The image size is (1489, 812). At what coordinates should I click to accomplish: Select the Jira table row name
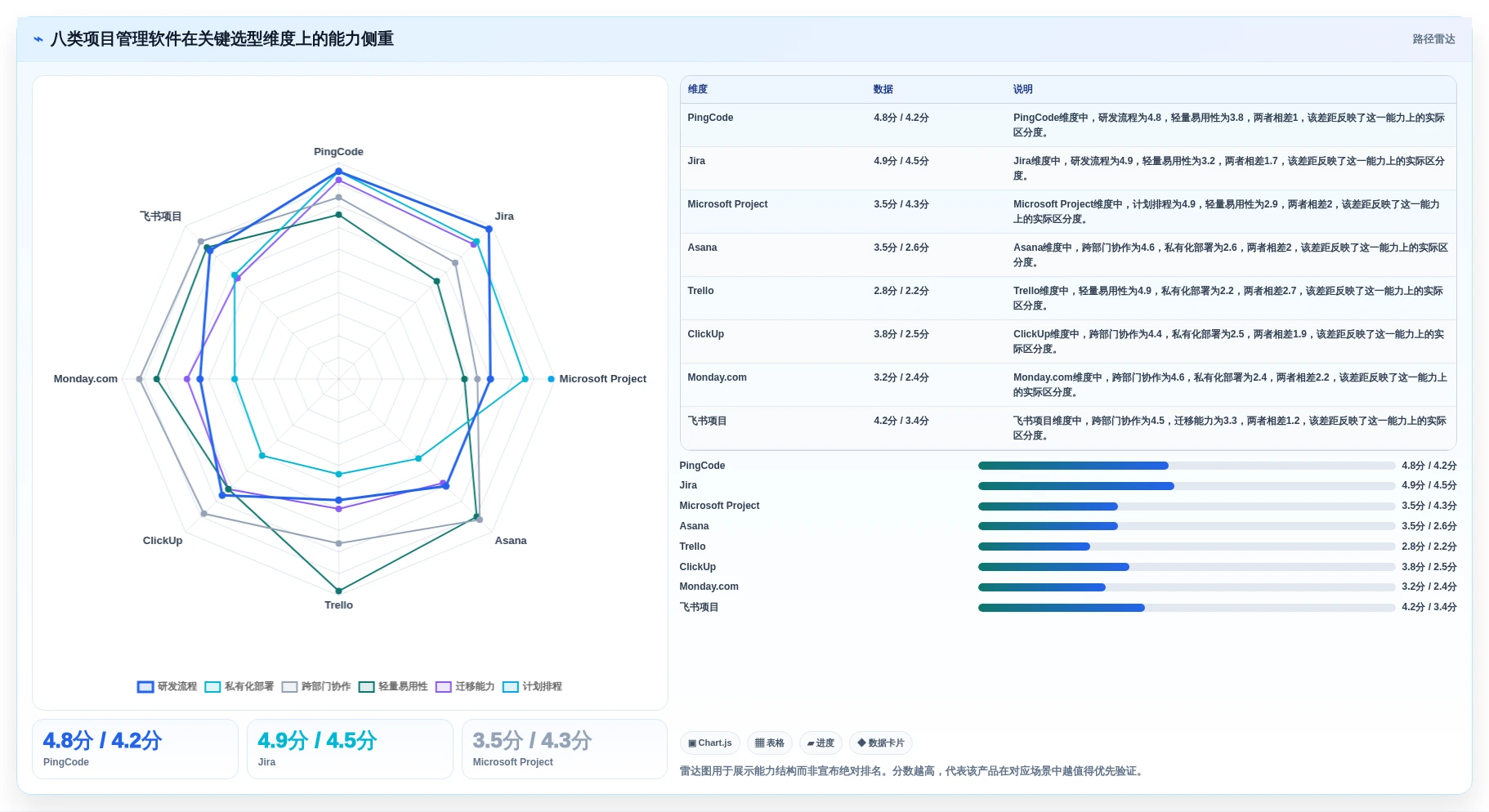[x=696, y=161]
